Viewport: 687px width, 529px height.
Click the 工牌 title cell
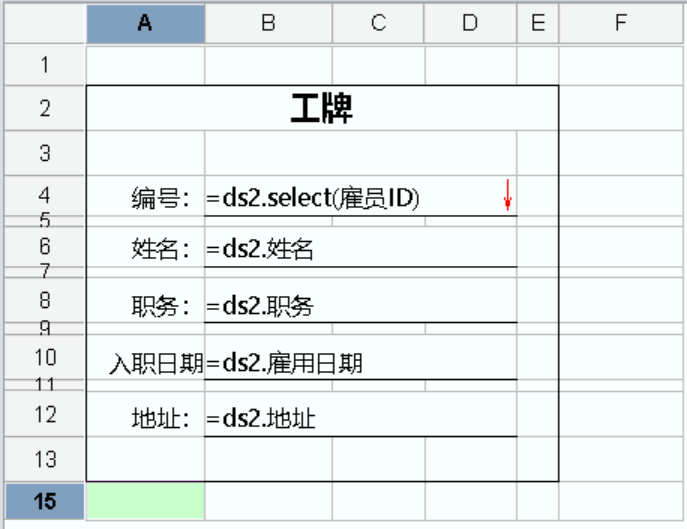tap(322, 108)
